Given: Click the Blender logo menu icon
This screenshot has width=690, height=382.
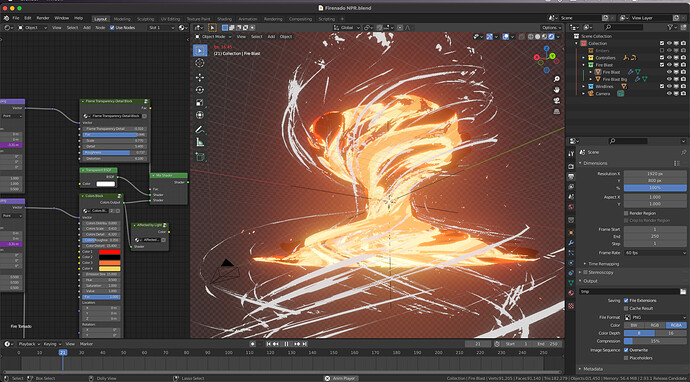Looking at the screenshot, I should tap(6, 18).
